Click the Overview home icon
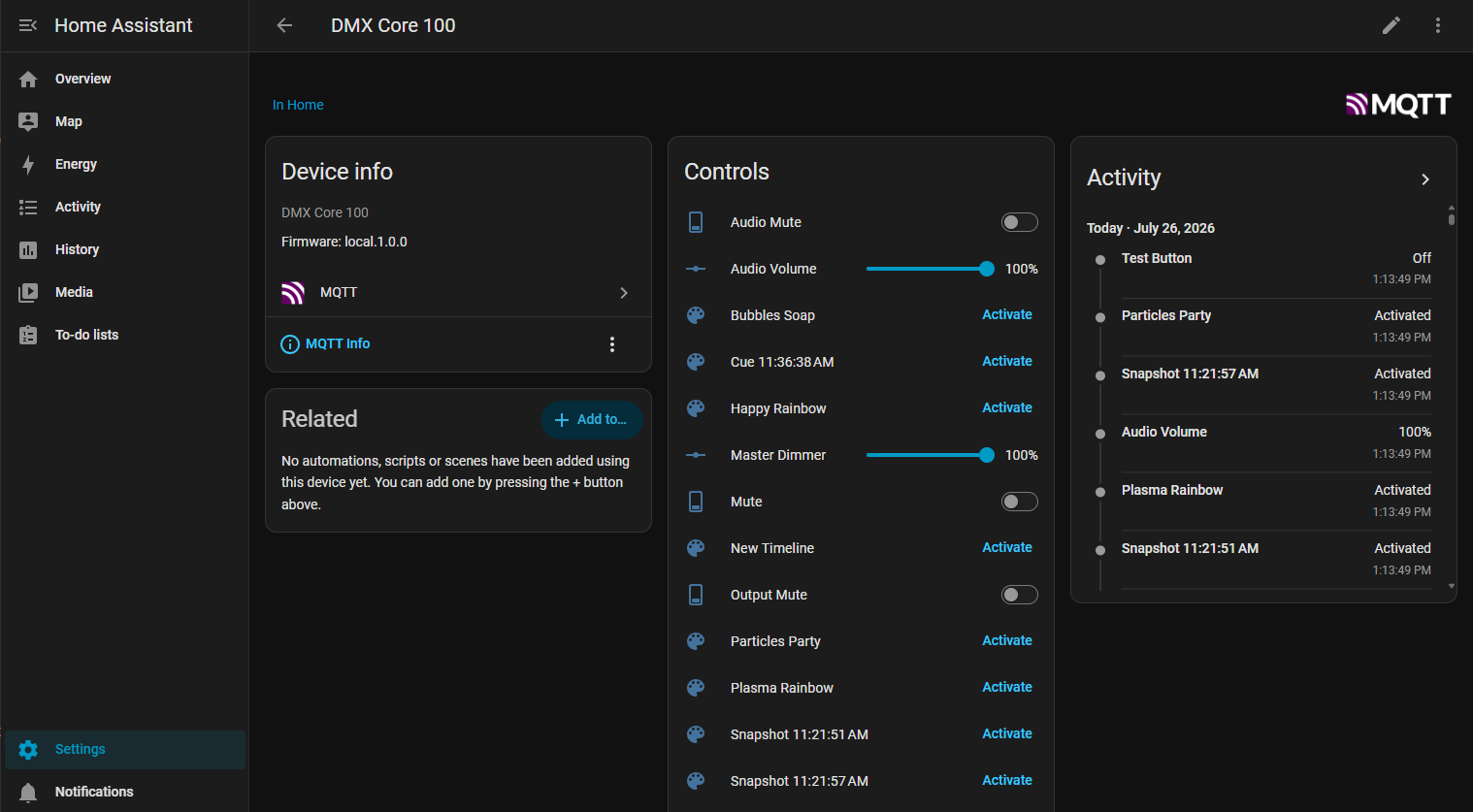Screen dimensions: 1473x812 pos(28,79)
